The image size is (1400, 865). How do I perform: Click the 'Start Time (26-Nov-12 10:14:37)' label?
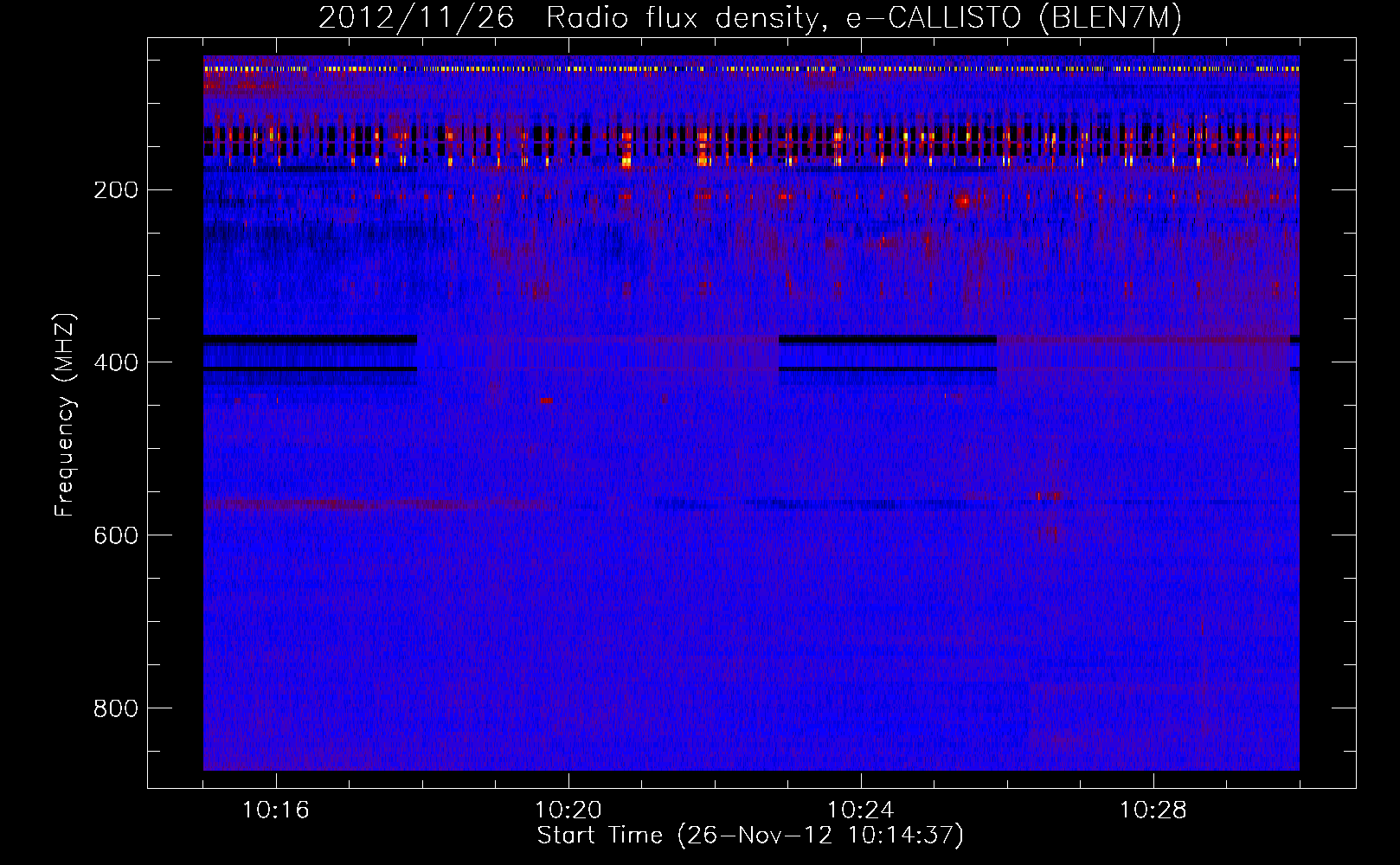[x=750, y=836]
